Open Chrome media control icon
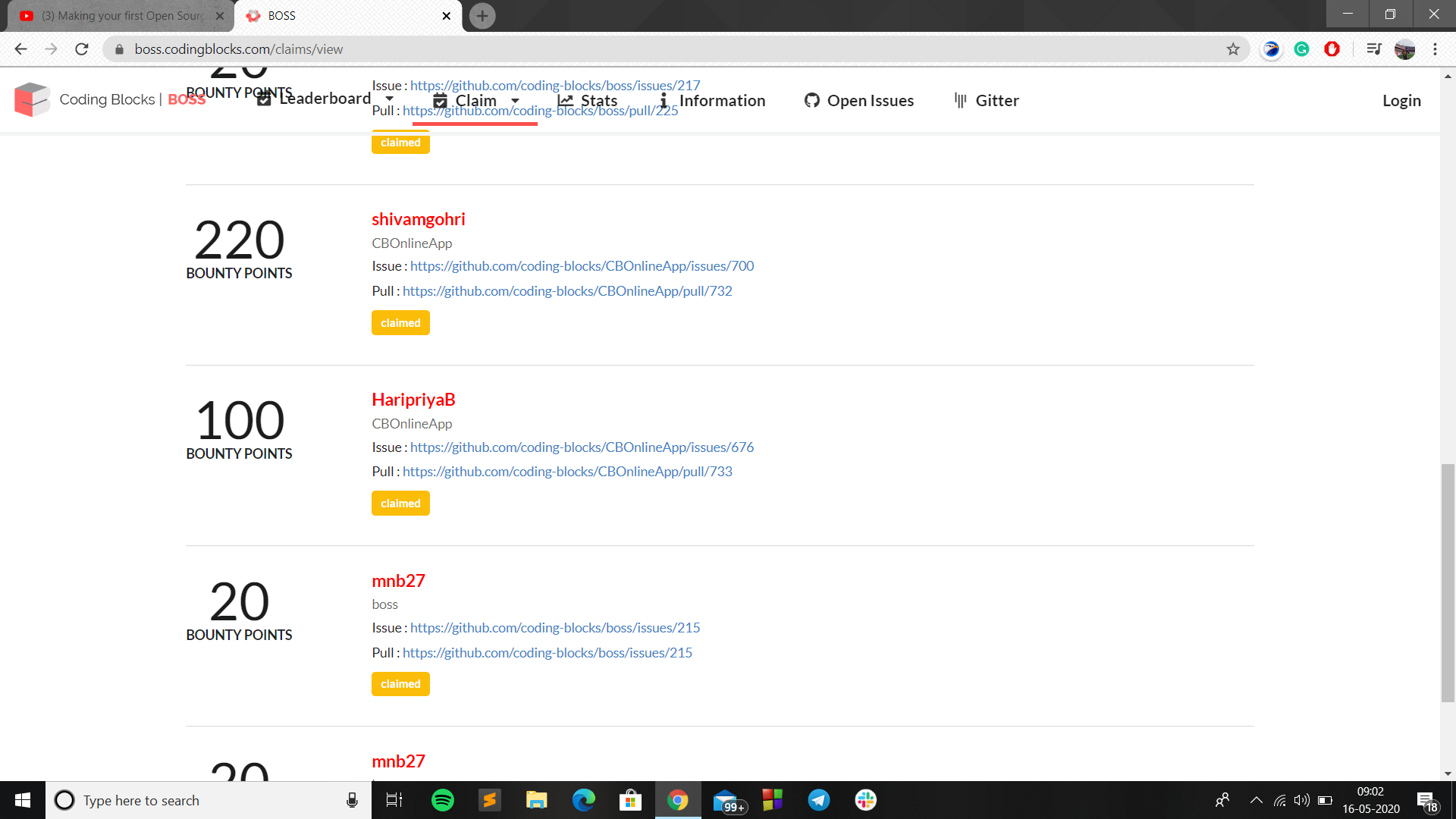Image resolution: width=1456 pixels, height=819 pixels. pos(1373,49)
